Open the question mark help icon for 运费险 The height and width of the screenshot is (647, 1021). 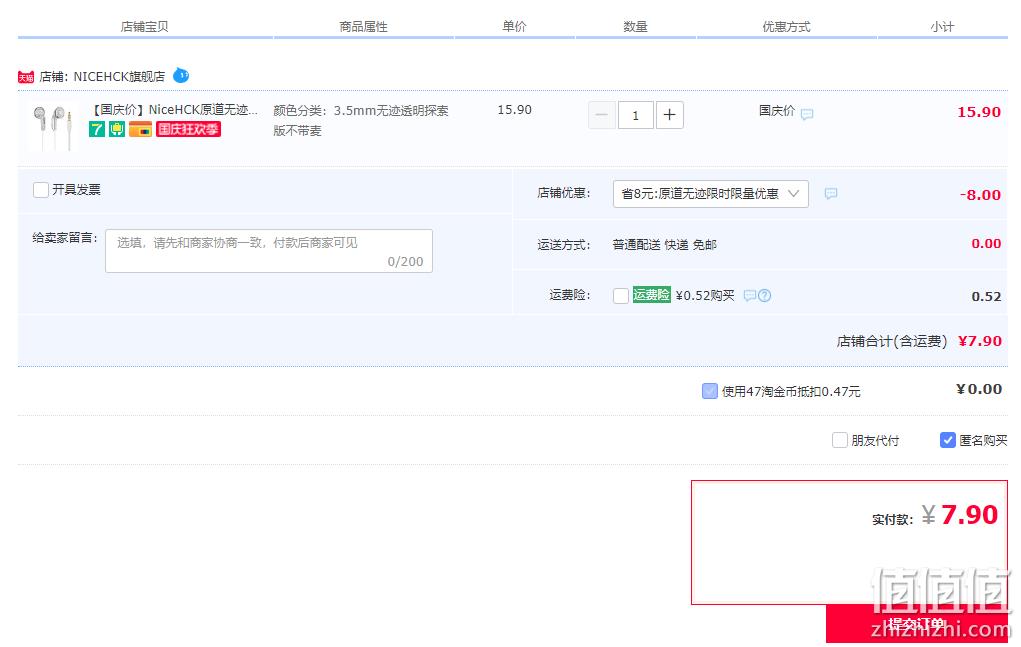(765, 296)
